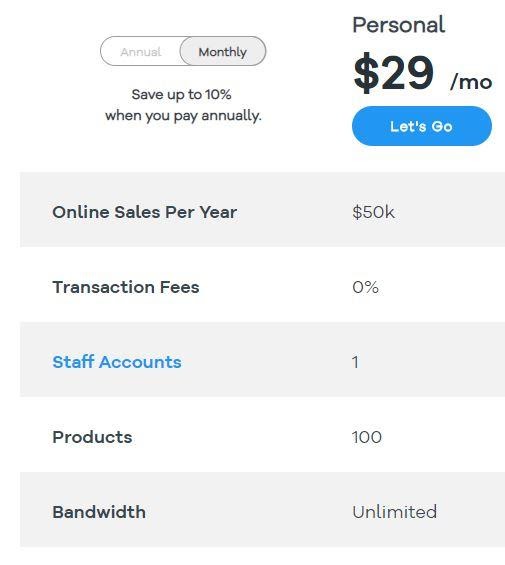
Task: Click the Products row label
Action: pyautogui.click(x=92, y=437)
